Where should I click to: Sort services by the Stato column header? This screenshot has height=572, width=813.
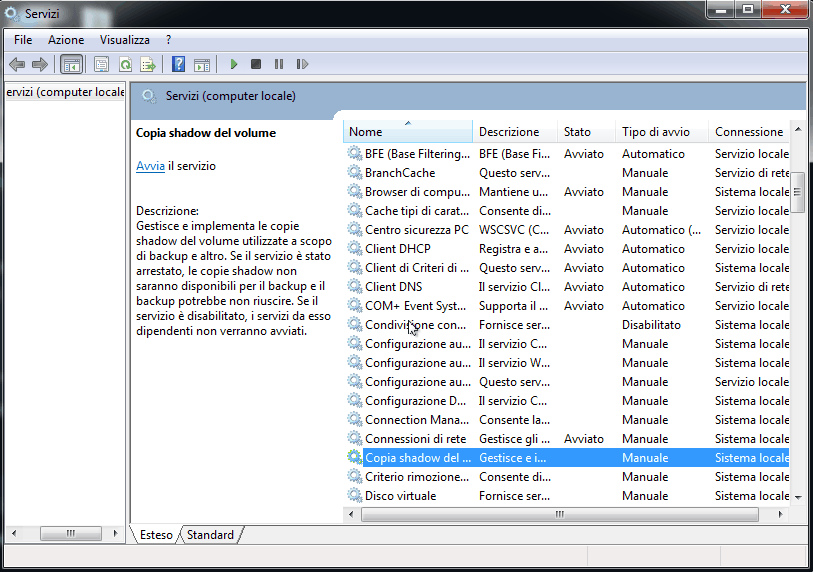tap(577, 132)
